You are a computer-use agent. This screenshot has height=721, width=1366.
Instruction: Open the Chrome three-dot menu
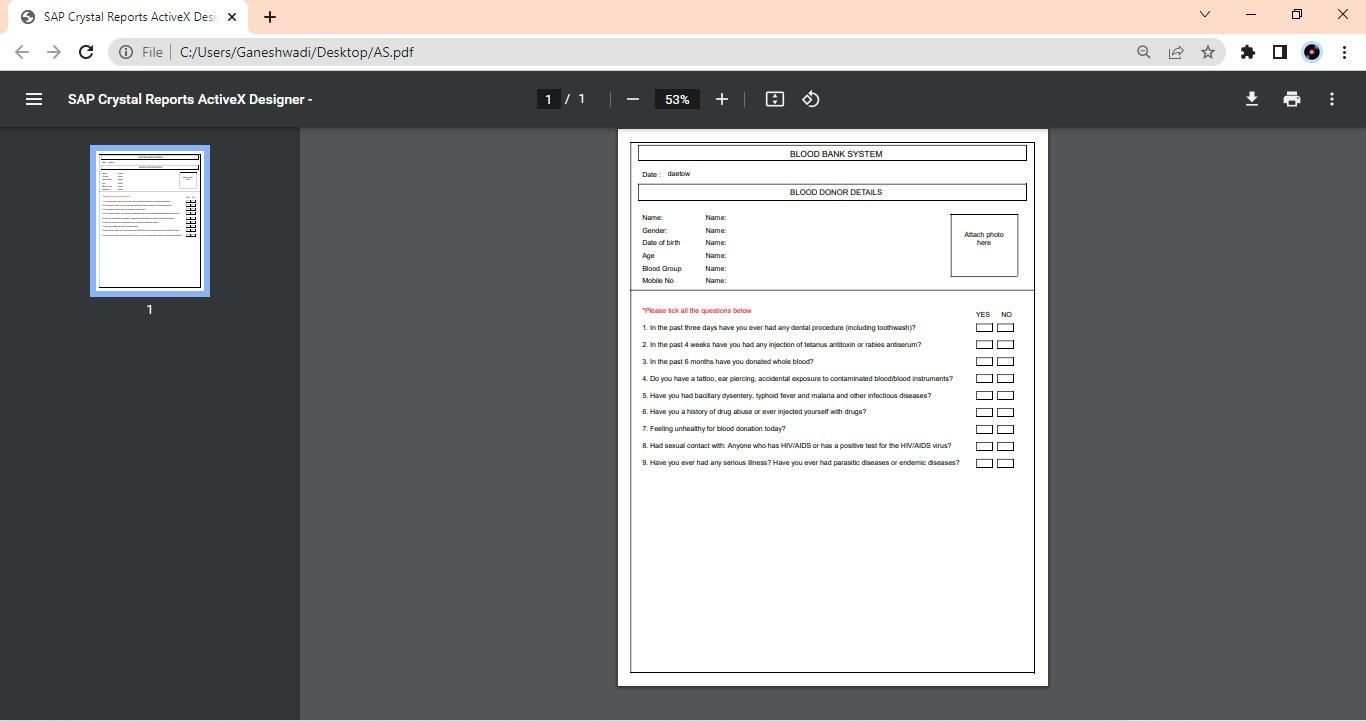click(x=1344, y=52)
